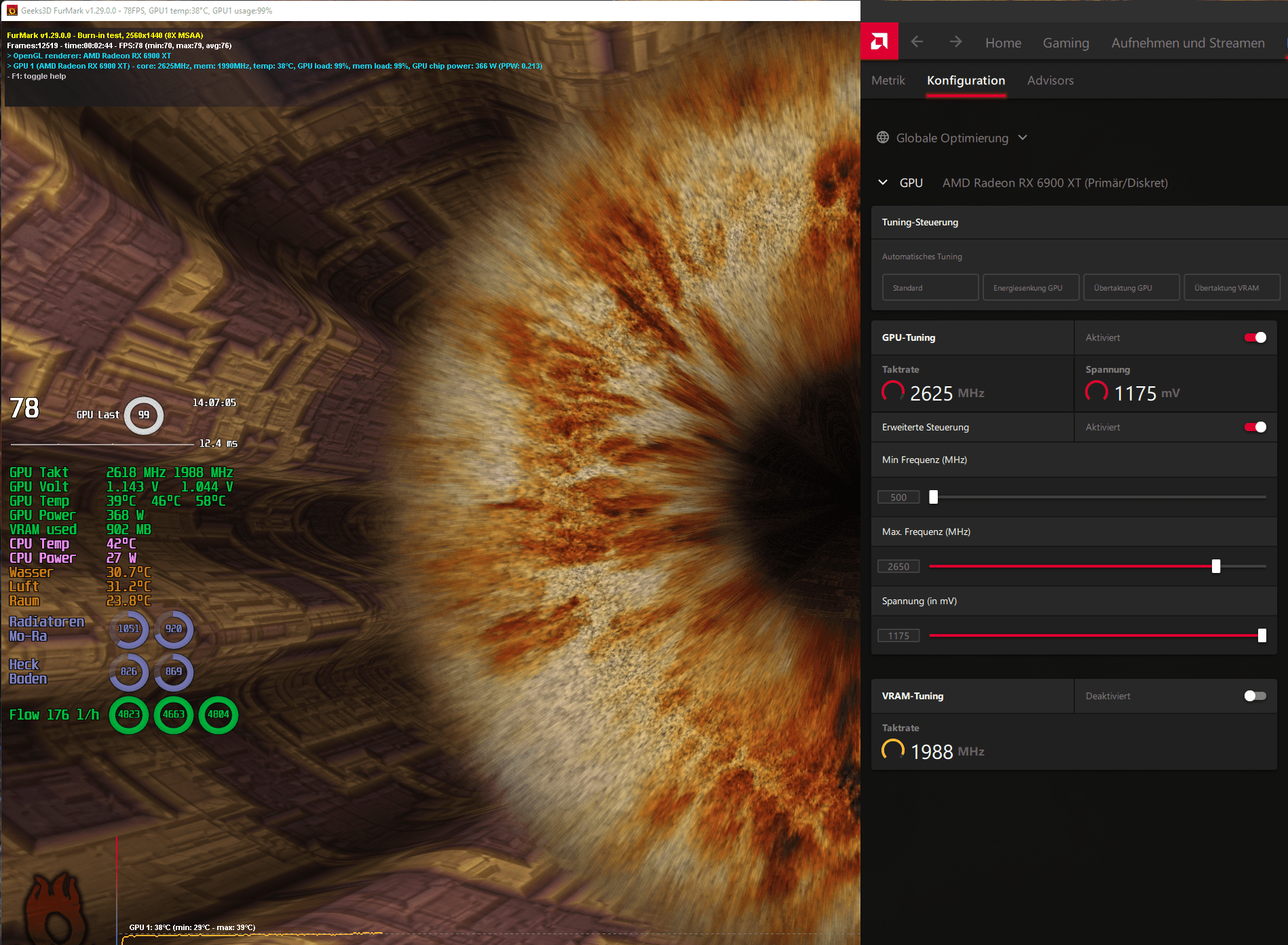The width and height of the screenshot is (1288, 945).
Task: Click the 'F1: toggle help' text in FurMark
Action: (x=37, y=76)
